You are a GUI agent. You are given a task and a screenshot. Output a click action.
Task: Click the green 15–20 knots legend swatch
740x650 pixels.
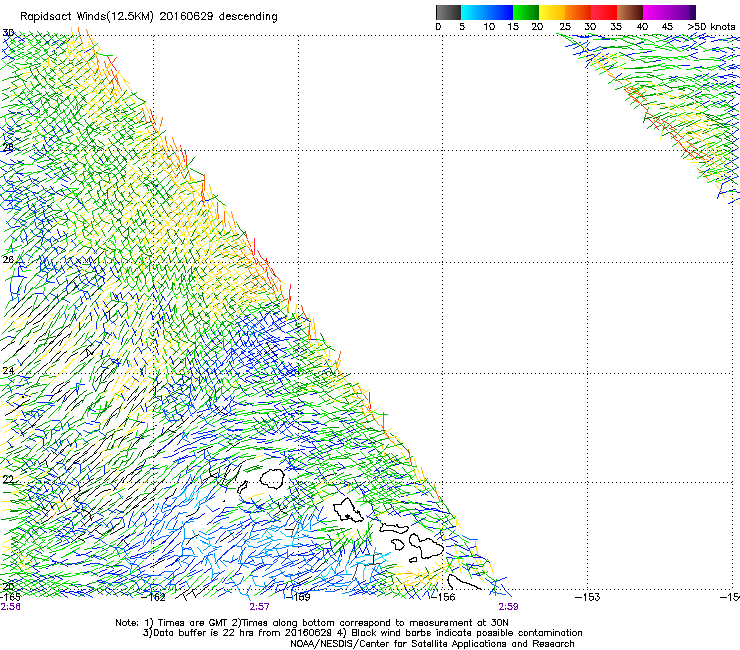526,12
